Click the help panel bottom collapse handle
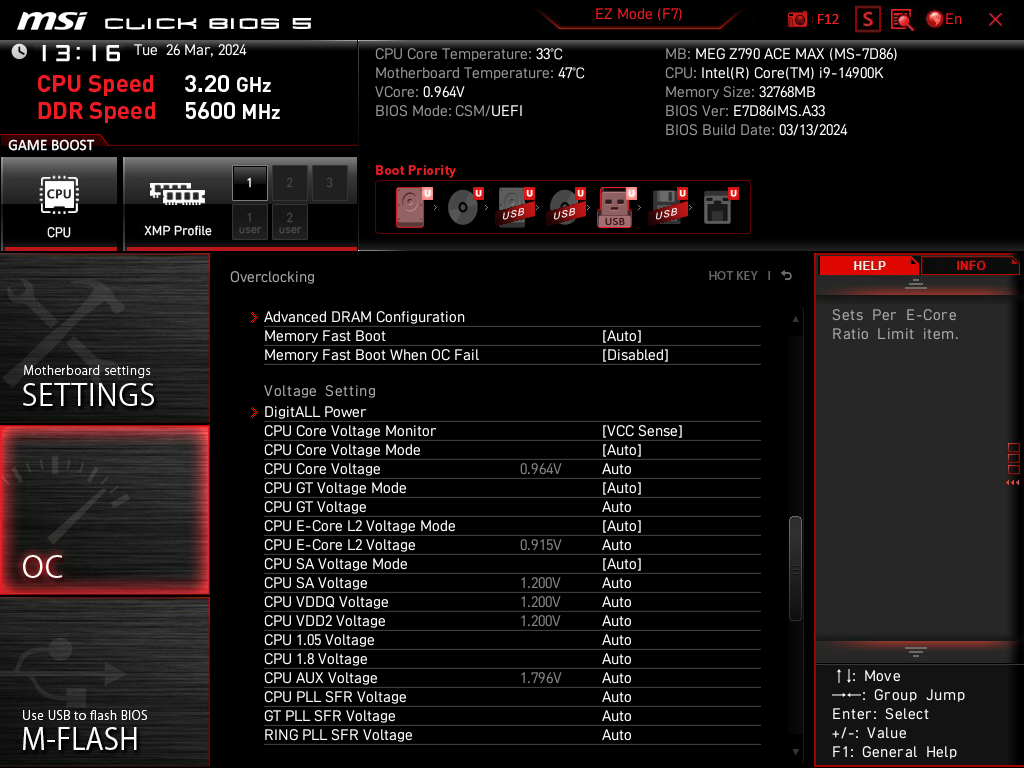This screenshot has height=768, width=1024. pos(916,652)
